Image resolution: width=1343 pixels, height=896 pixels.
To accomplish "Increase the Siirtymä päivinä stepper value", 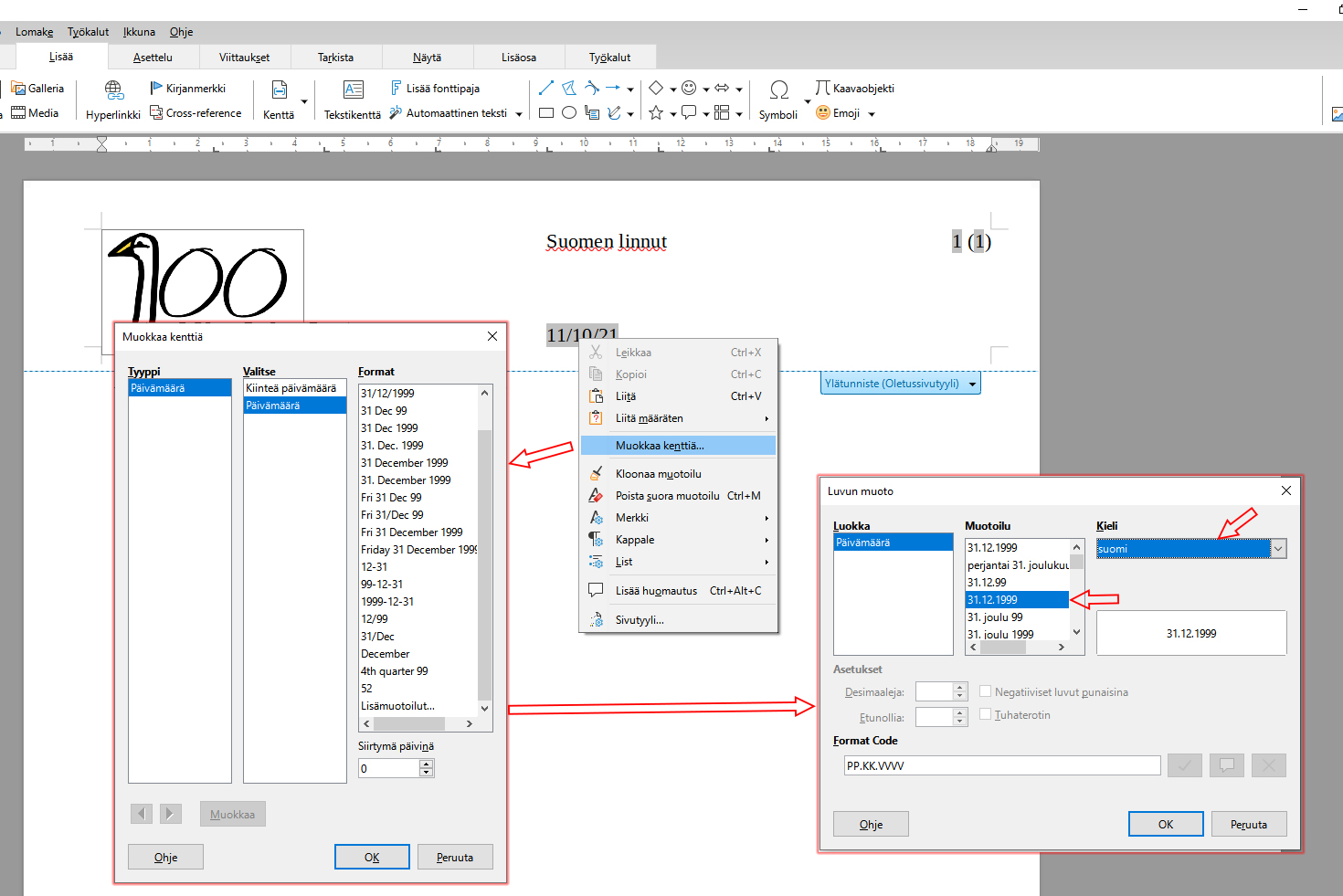I will pyautogui.click(x=426, y=764).
